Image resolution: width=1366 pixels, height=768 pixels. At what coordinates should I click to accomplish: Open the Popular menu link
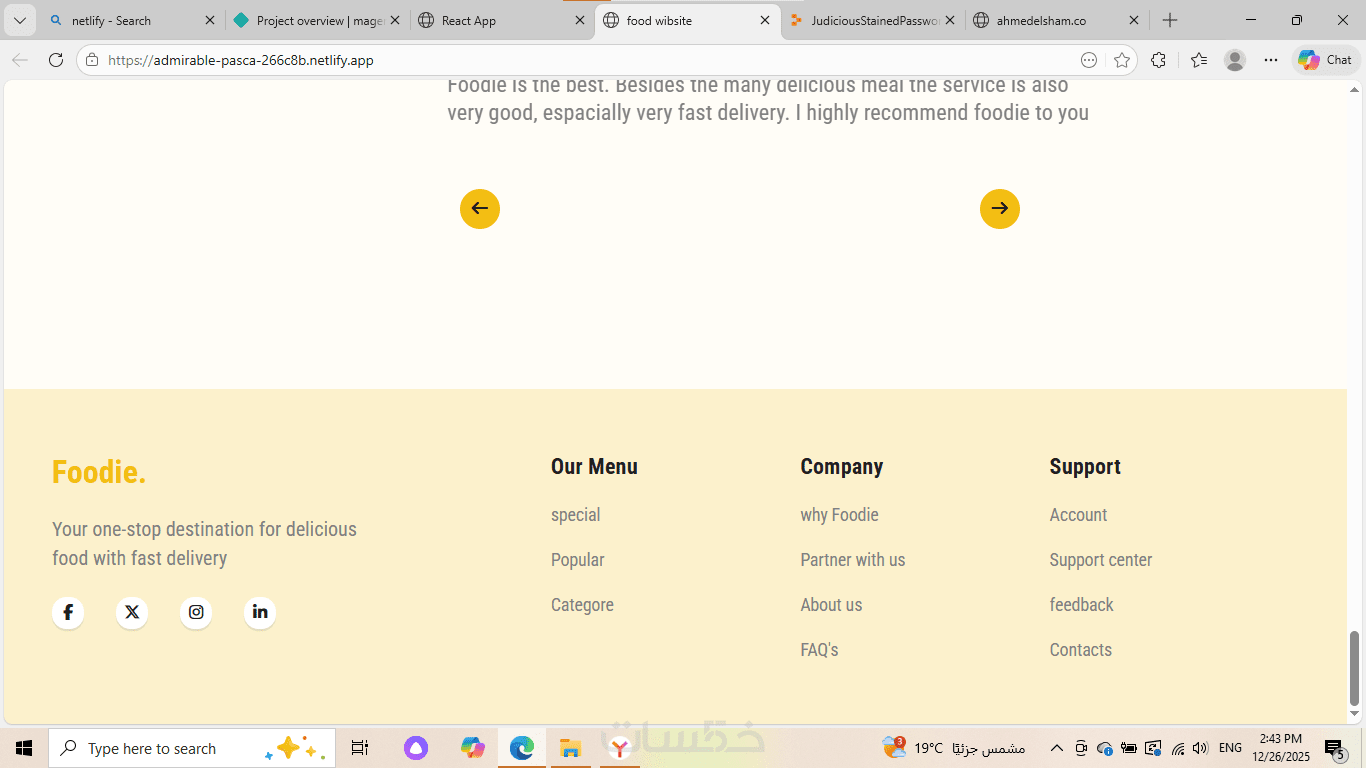[578, 560]
